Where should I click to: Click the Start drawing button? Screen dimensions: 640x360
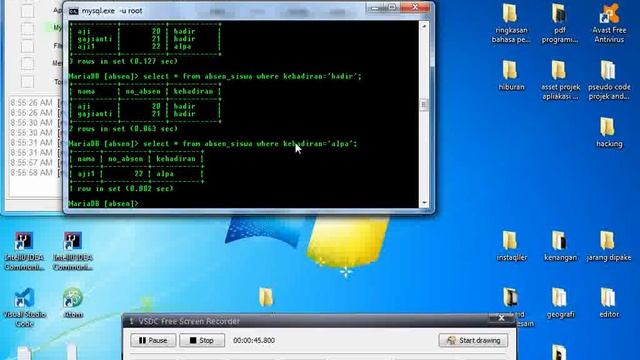tap(473, 340)
